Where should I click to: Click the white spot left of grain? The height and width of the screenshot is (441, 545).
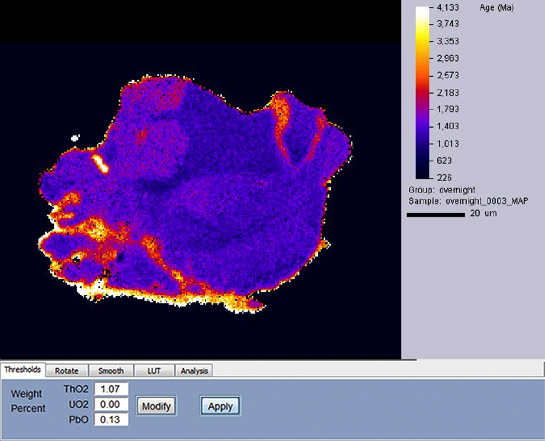tap(75, 138)
